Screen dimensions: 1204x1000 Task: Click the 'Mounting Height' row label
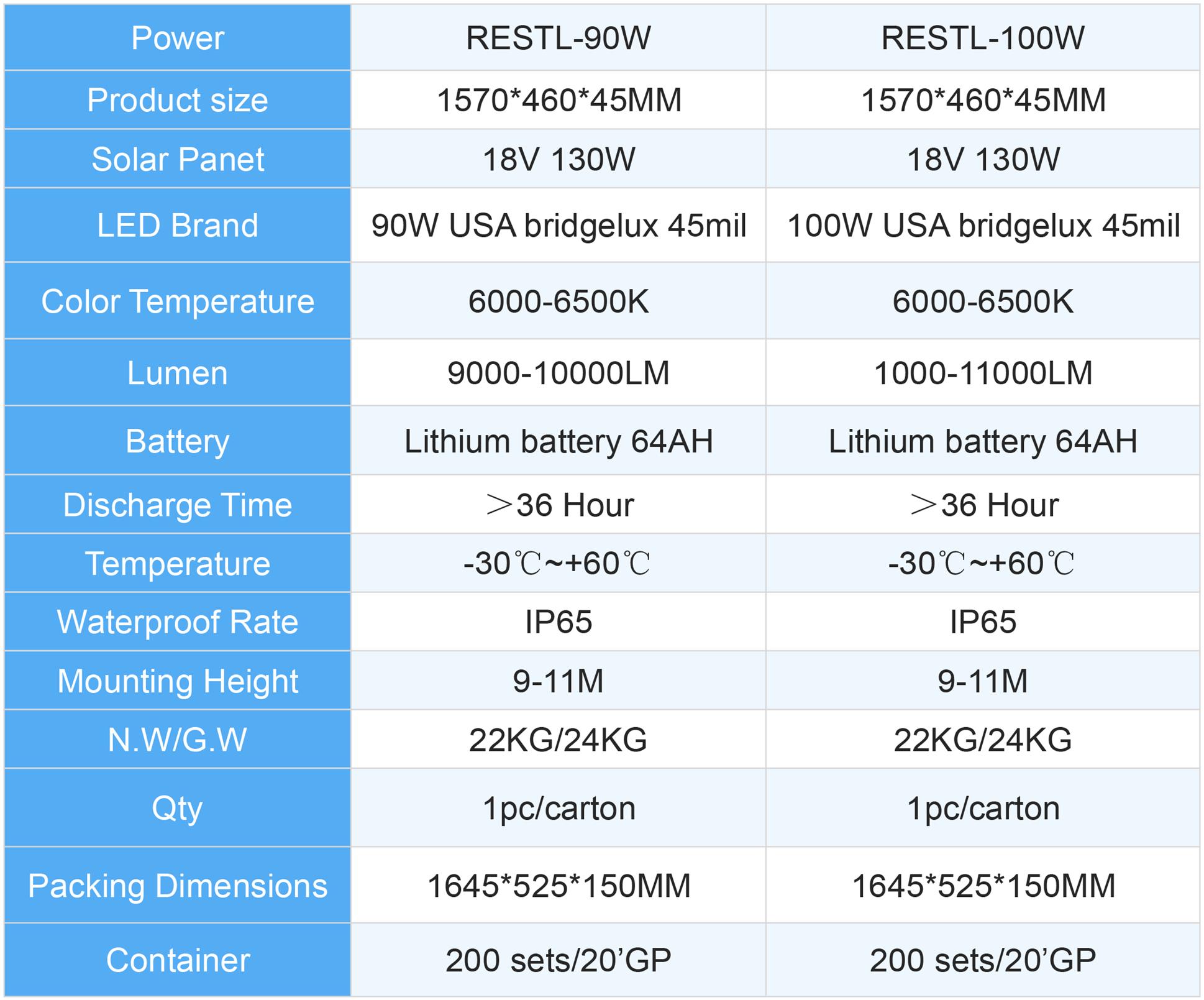[178, 681]
